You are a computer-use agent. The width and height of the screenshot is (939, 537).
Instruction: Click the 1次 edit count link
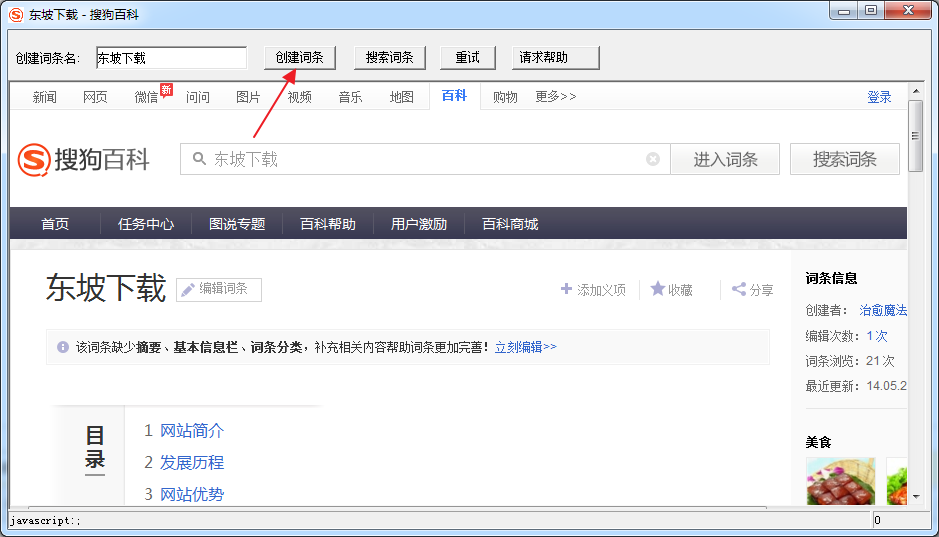(x=877, y=336)
